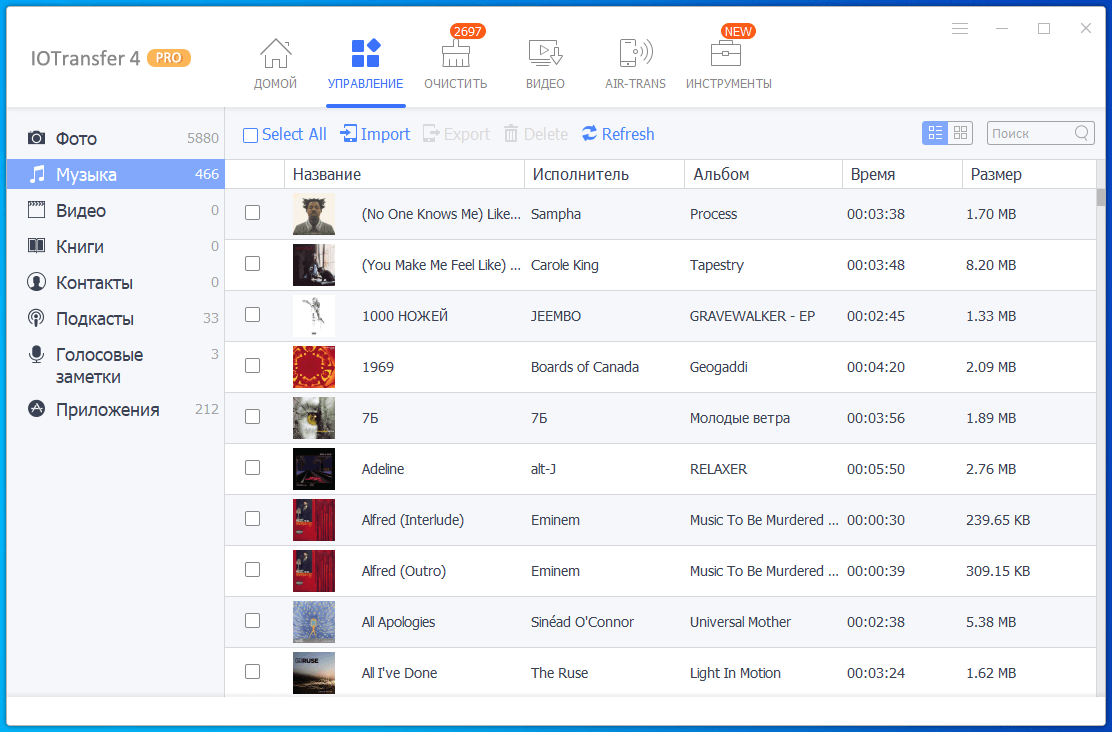Check the box for 1000 НОЖЕЙ row
Screen dimensions: 1112x732
tap(252, 315)
